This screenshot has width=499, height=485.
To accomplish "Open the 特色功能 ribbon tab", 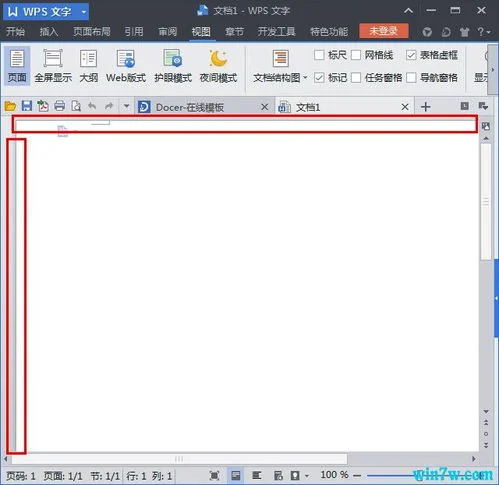I will click(329, 32).
